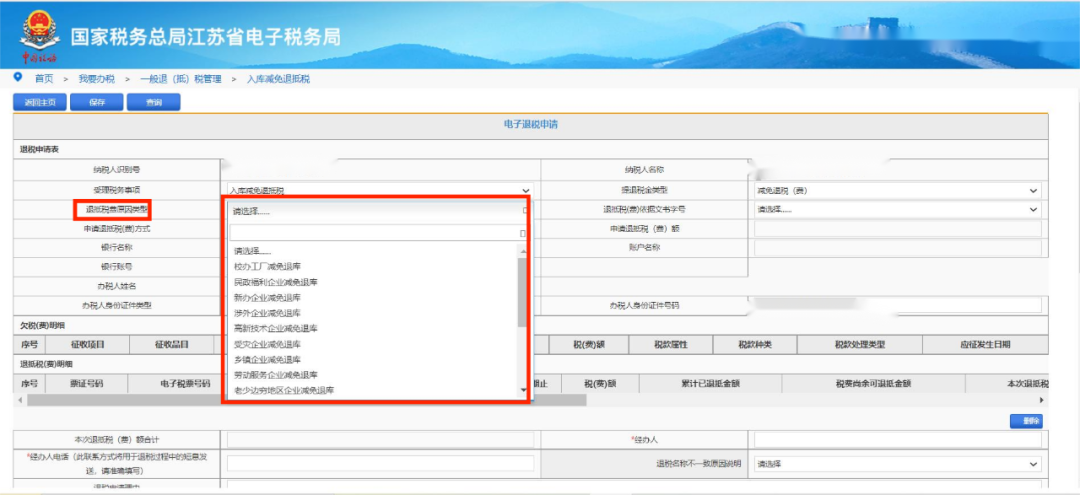Click the 征收品目 column header

pos(172,345)
